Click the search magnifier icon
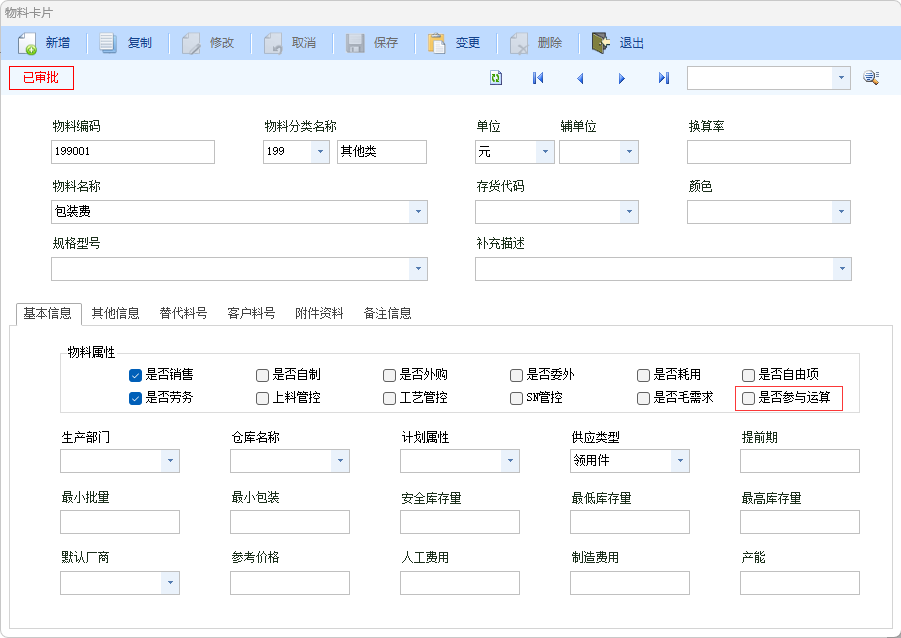 tap(871, 78)
